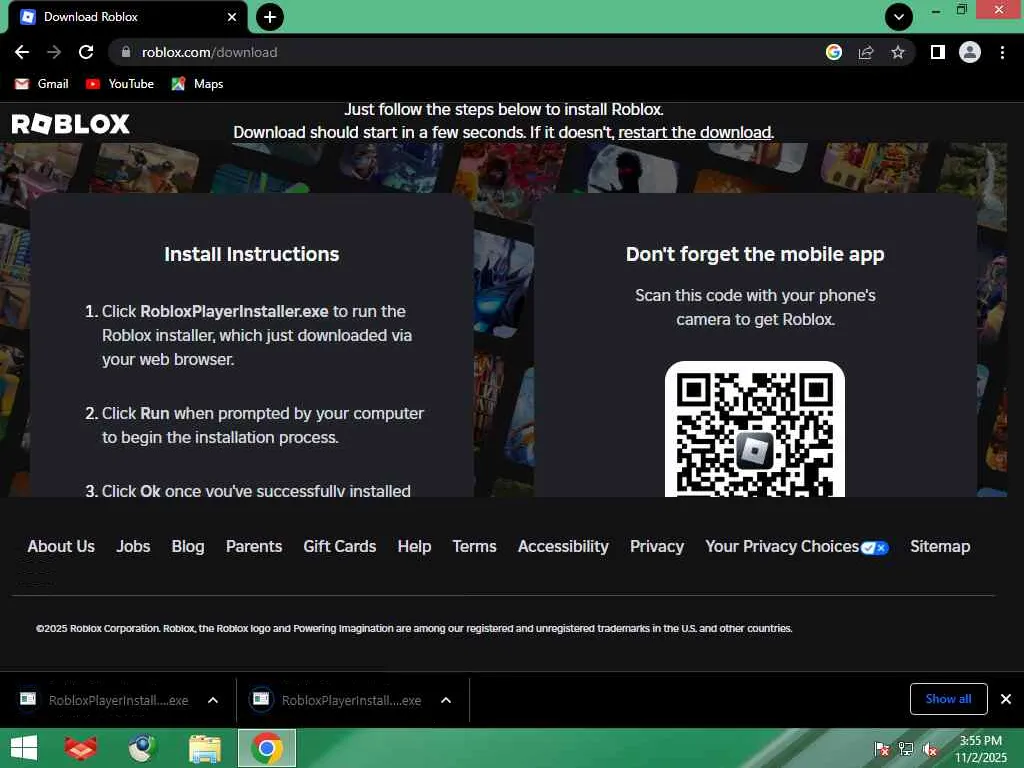
Task: Close the Download Roblox tab
Action: click(x=232, y=17)
